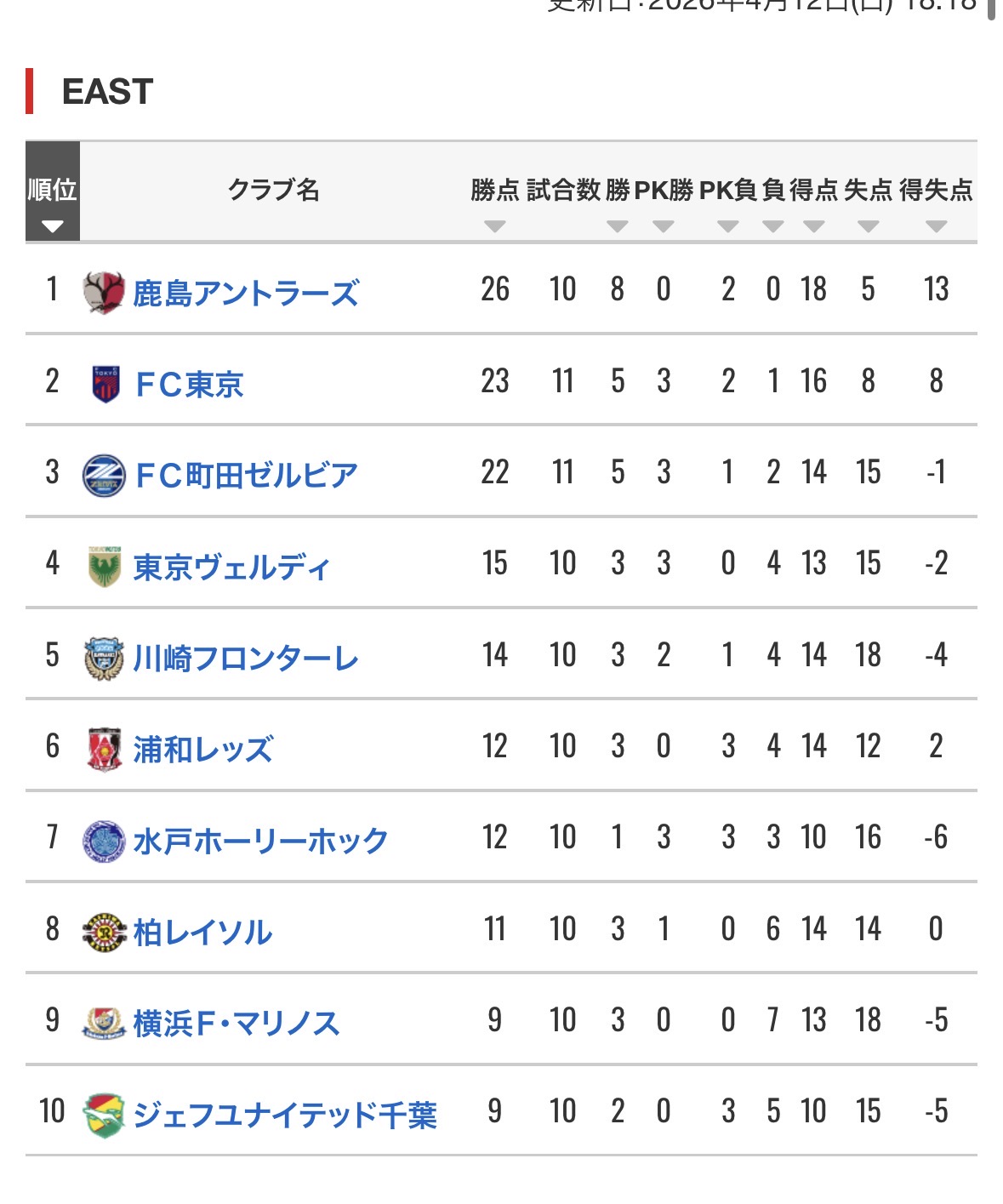Sort by PK勝 column arrow
Image resolution: width=1003 pixels, height=1204 pixels.
[663, 226]
